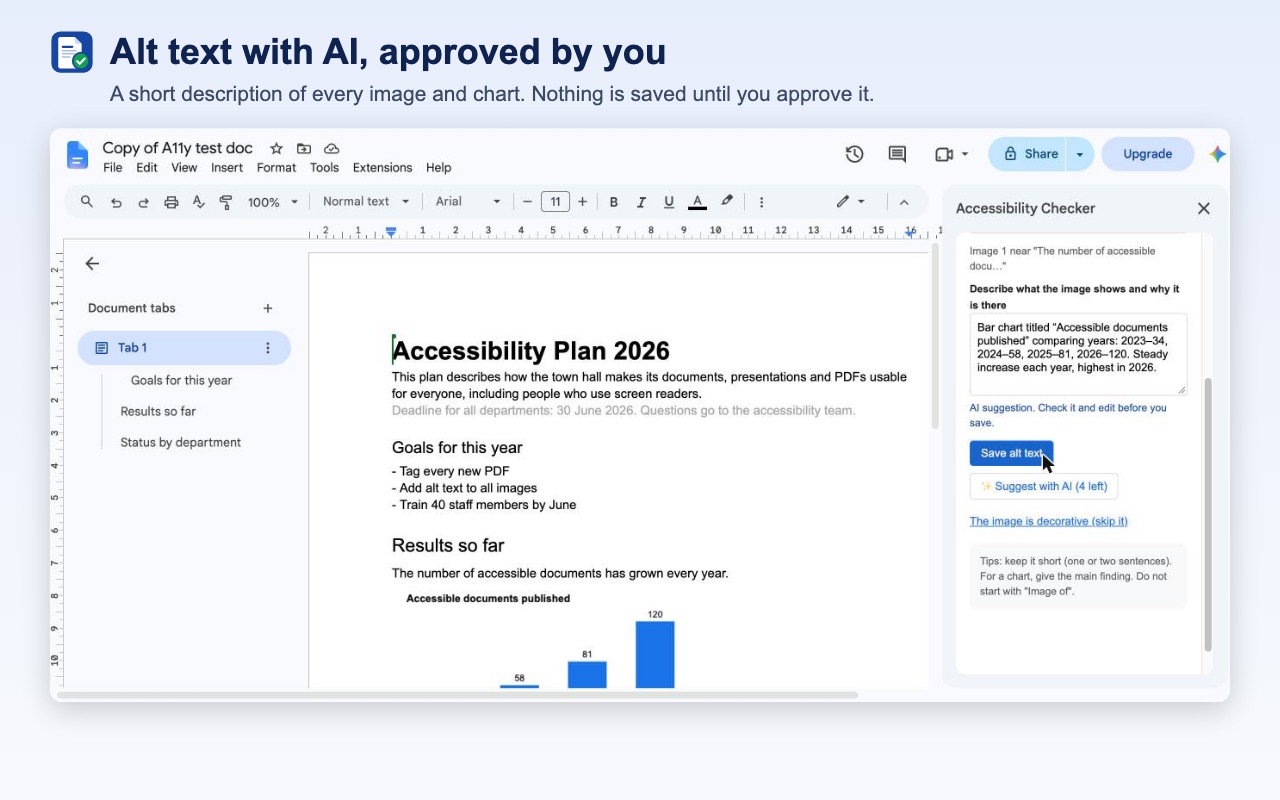Close the Accessibility Checker panel
Image resolution: width=1280 pixels, height=800 pixels.
(x=1204, y=208)
